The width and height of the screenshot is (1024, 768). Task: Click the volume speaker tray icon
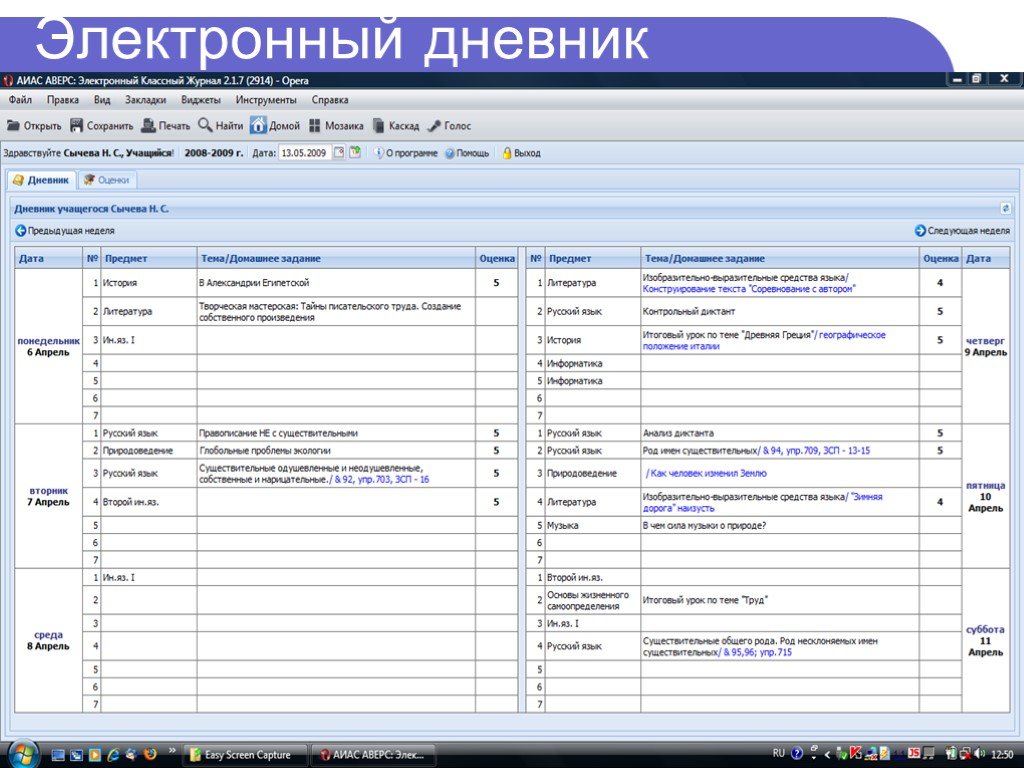(x=980, y=754)
